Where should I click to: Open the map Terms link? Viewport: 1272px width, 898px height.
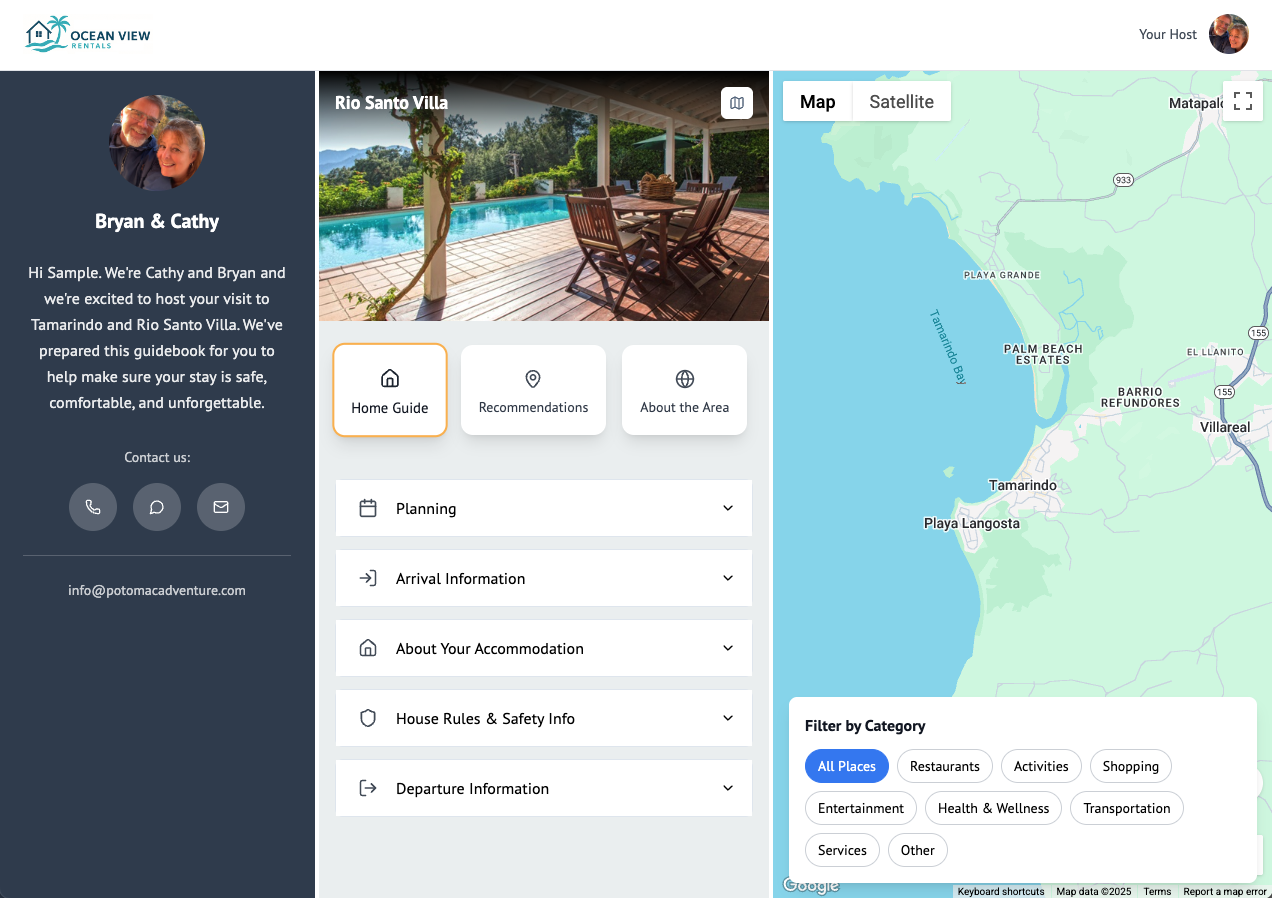(x=1158, y=891)
